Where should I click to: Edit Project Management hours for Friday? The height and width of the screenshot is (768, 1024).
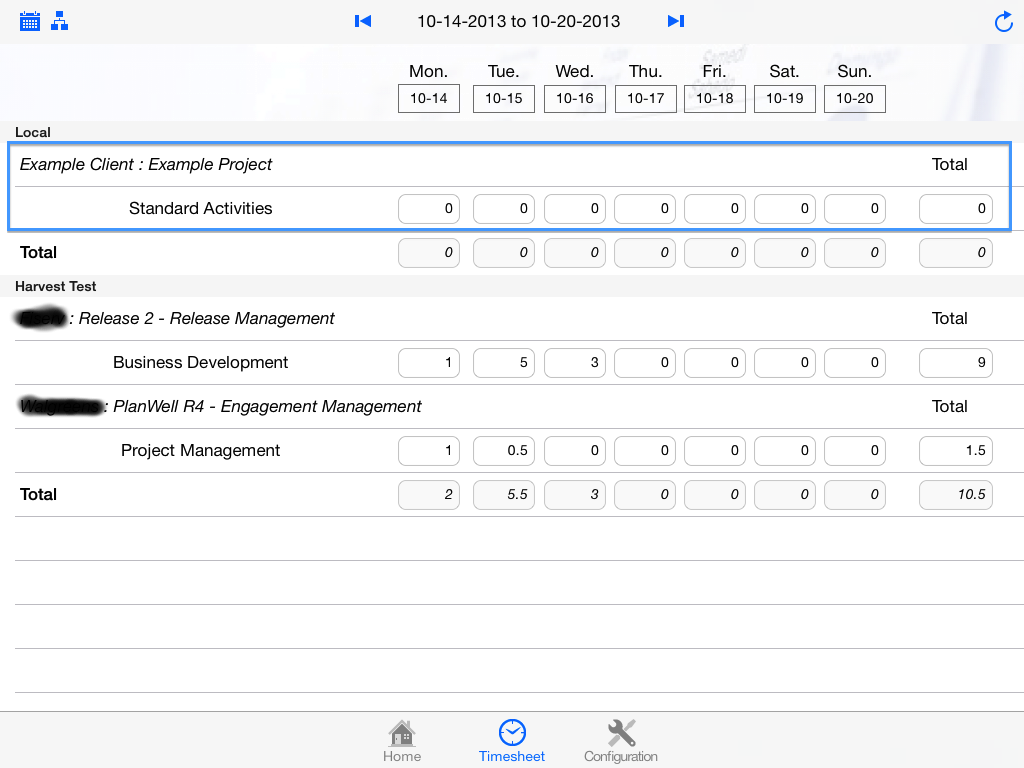point(715,451)
